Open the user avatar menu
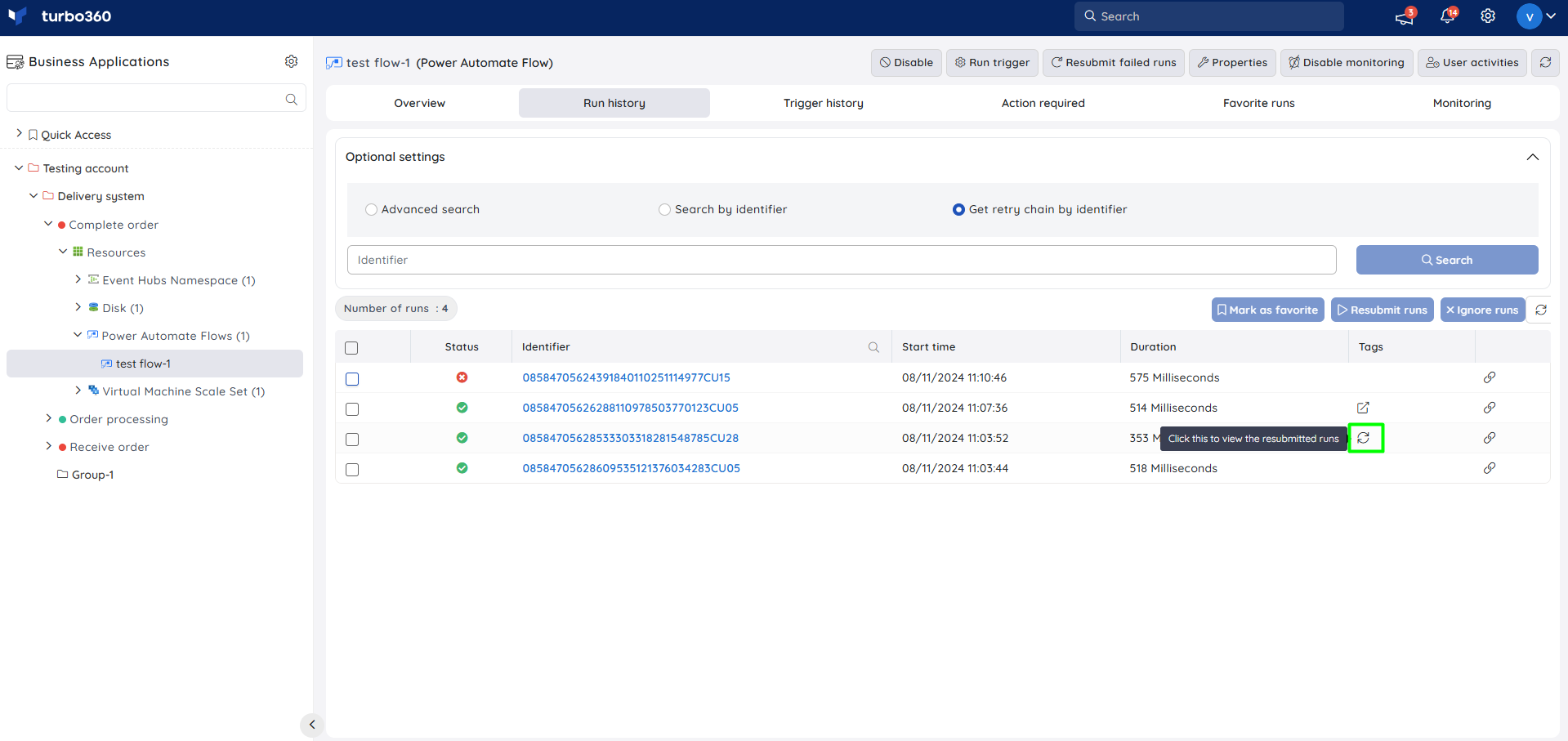 (x=1536, y=16)
